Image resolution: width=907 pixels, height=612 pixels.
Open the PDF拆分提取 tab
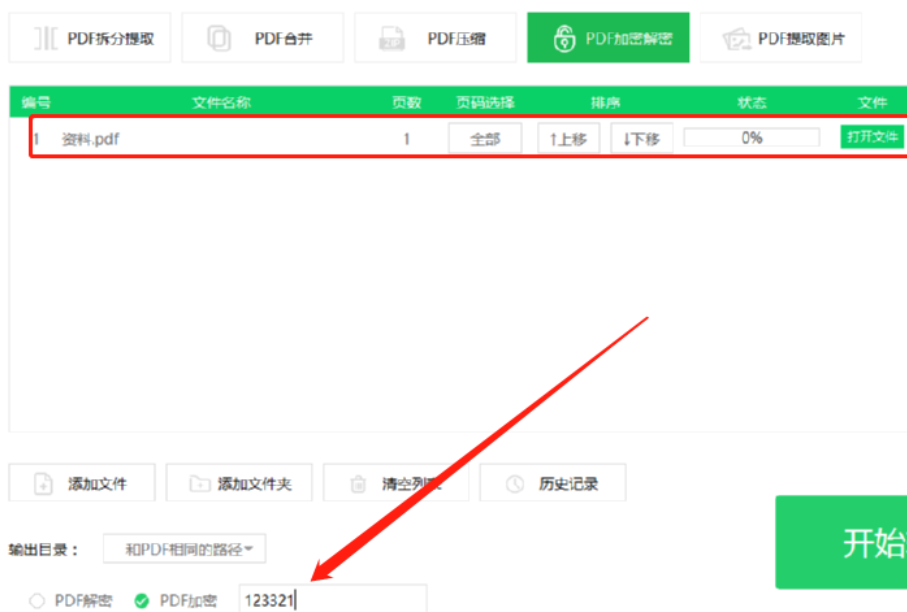click(x=90, y=38)
